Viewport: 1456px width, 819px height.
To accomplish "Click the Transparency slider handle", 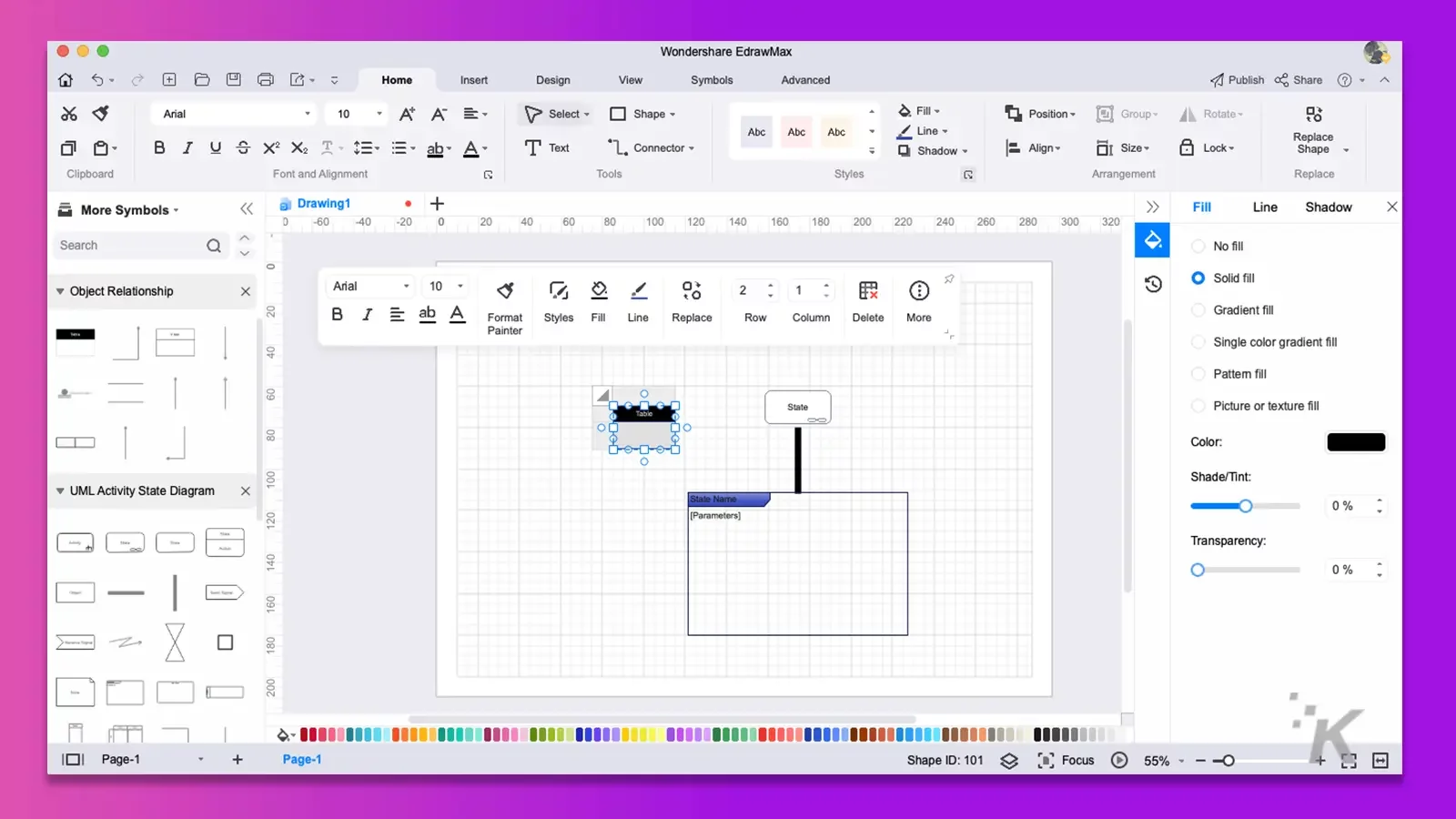I will [1198, 570].
